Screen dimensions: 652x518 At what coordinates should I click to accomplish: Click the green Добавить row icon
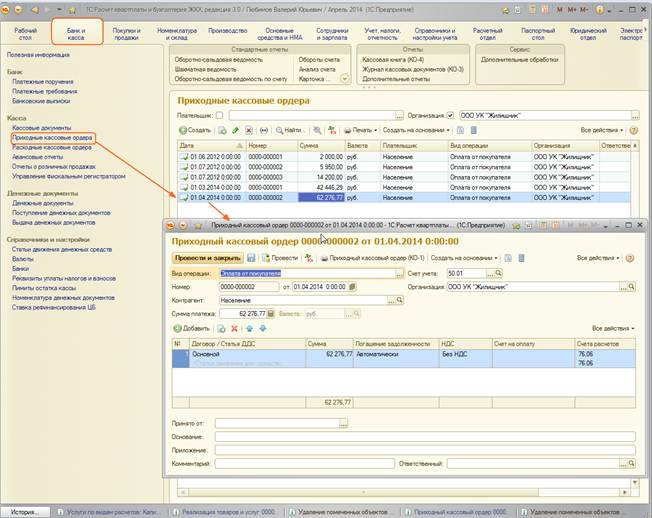178,328
